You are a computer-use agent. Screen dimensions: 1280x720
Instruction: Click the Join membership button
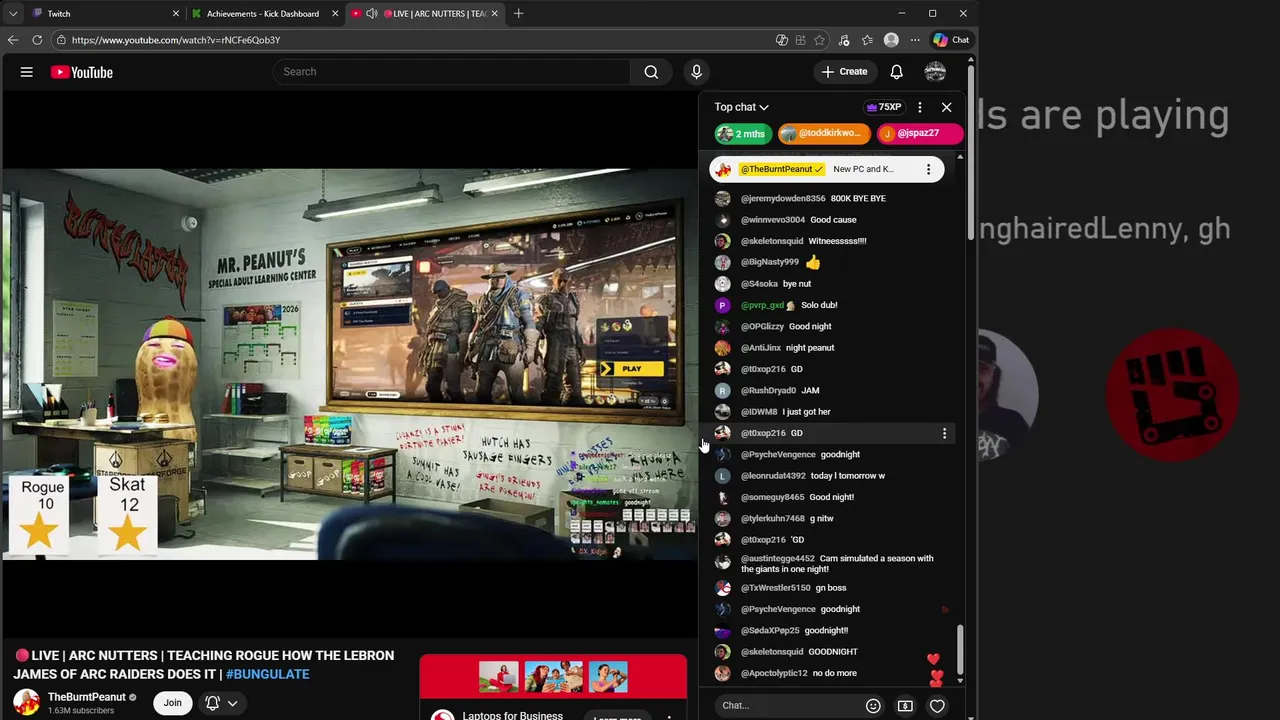click(172, 703)
